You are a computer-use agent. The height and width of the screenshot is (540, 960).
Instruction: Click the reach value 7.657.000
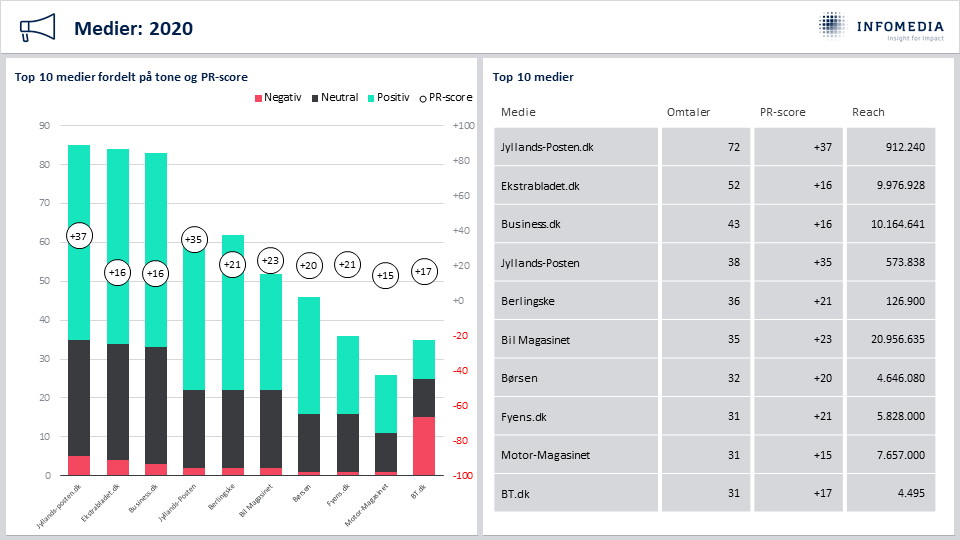coord(901,455)
